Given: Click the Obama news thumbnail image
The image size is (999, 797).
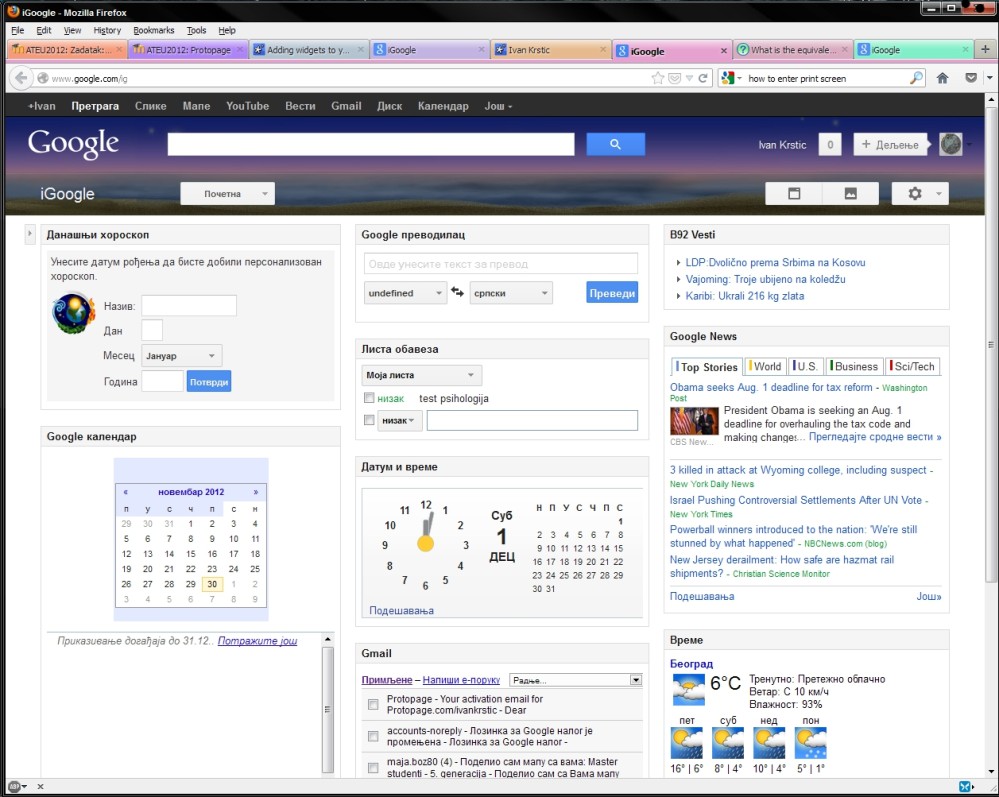Looking at the screenshot, I should 694,422.
